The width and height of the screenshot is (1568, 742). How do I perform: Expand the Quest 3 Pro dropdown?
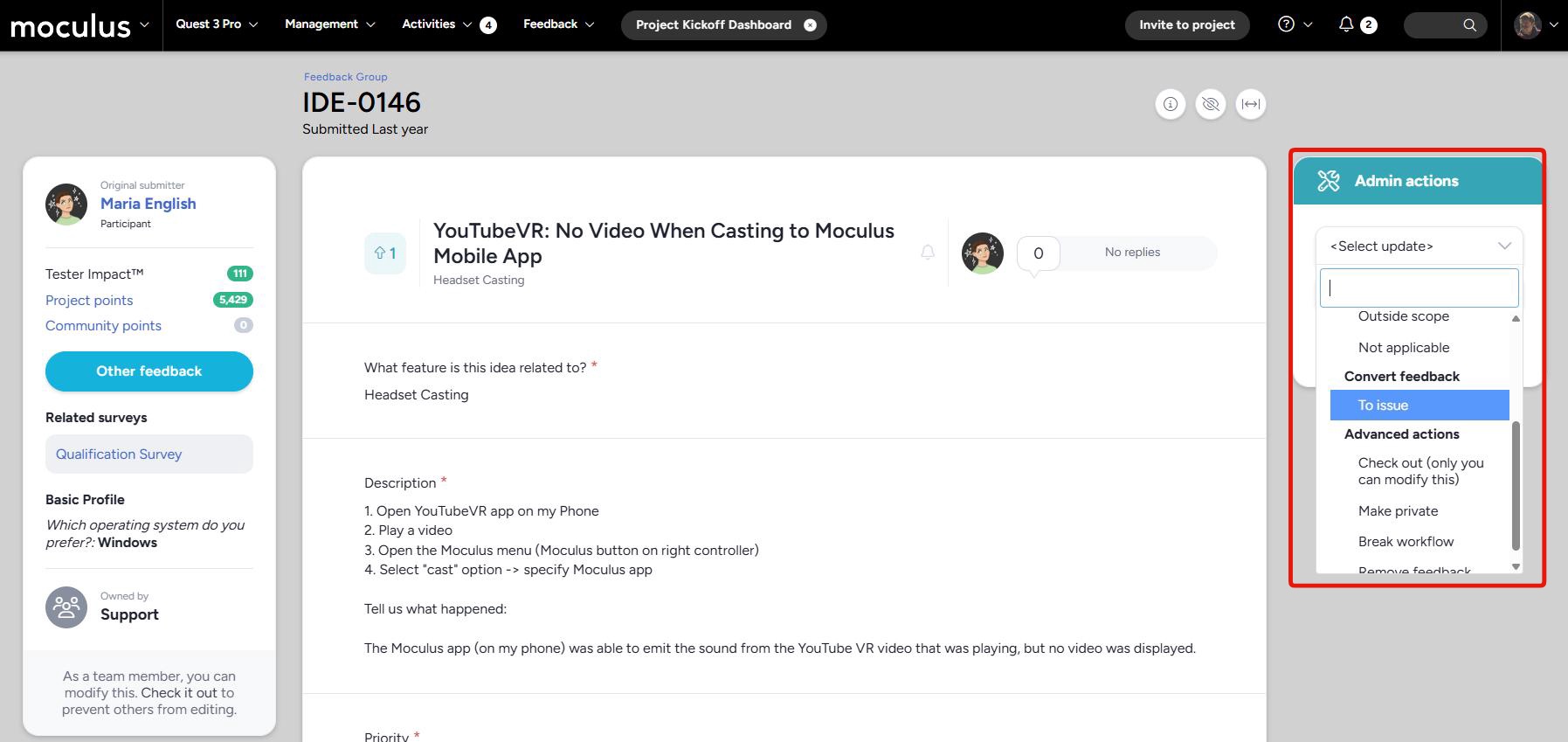click(217, 24)
